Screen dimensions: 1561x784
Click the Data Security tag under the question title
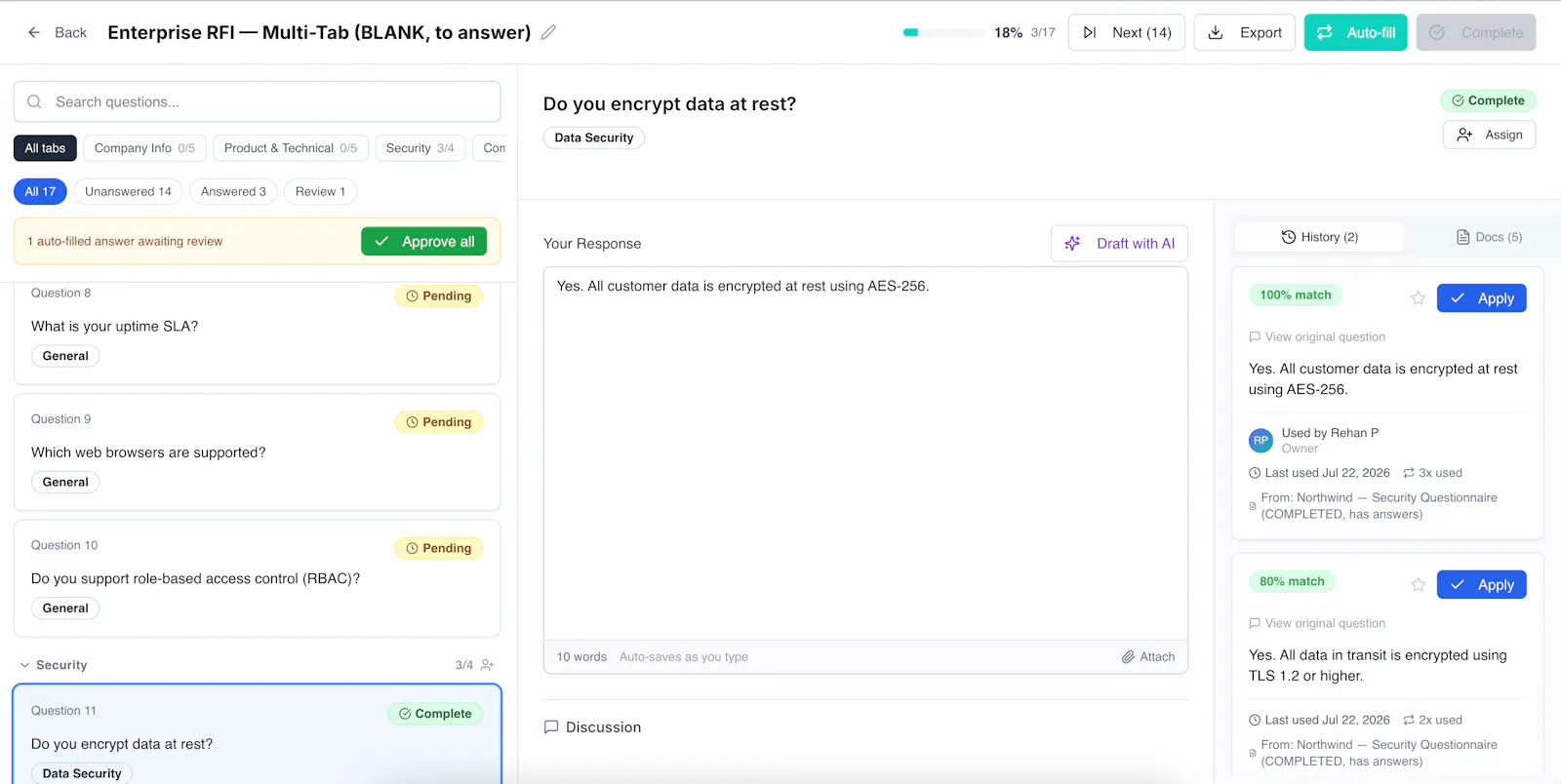(593, 137)
